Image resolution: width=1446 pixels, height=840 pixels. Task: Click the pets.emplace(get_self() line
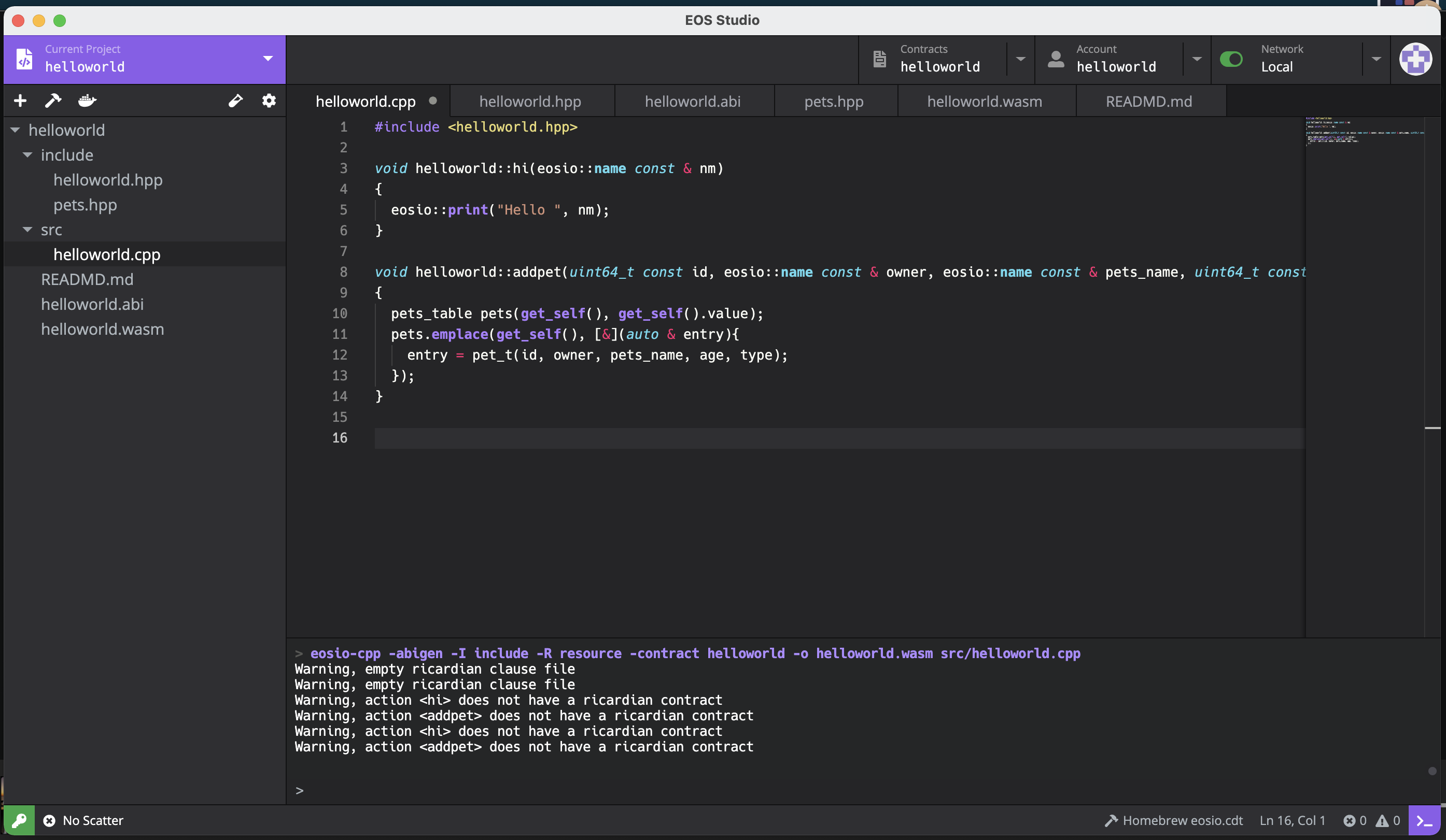pyautogui.click(x=565, y=334)
